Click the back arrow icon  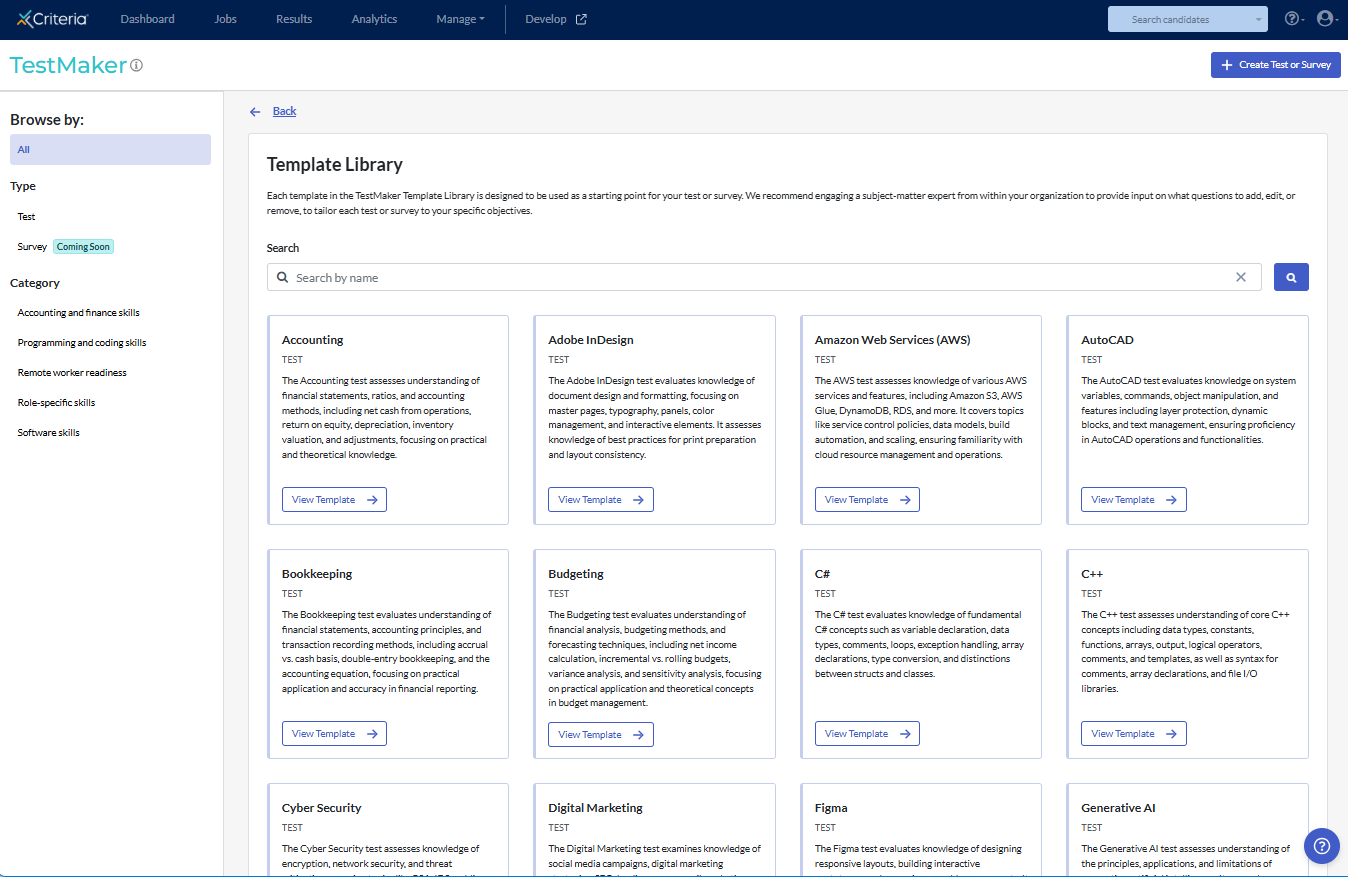256,112
